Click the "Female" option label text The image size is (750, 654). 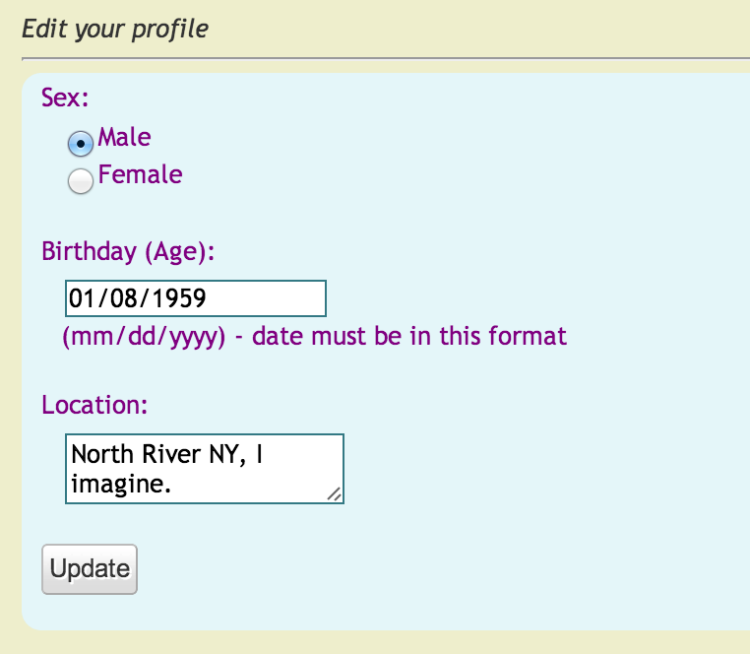140,175
